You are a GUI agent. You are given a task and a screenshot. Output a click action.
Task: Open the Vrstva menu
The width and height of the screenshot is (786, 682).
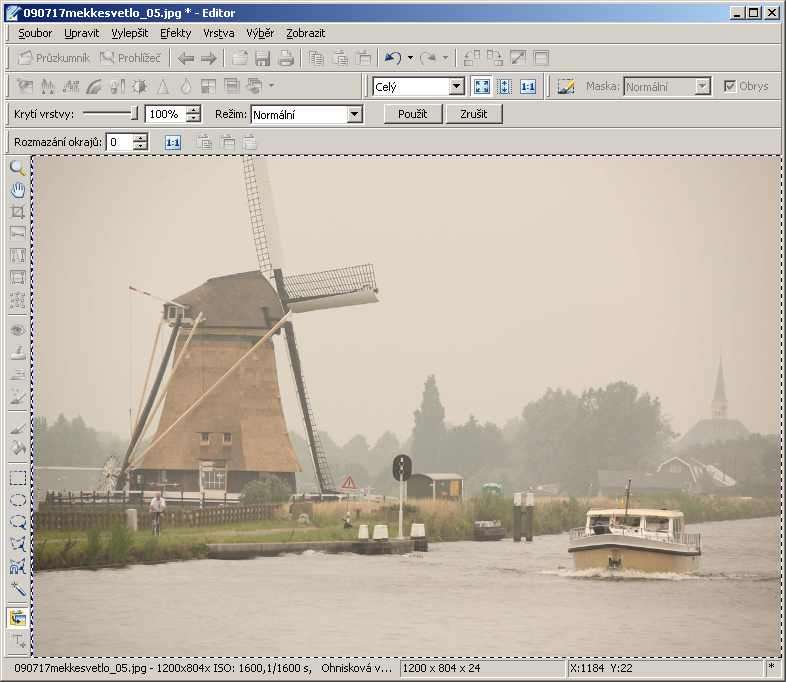[218, 33]
